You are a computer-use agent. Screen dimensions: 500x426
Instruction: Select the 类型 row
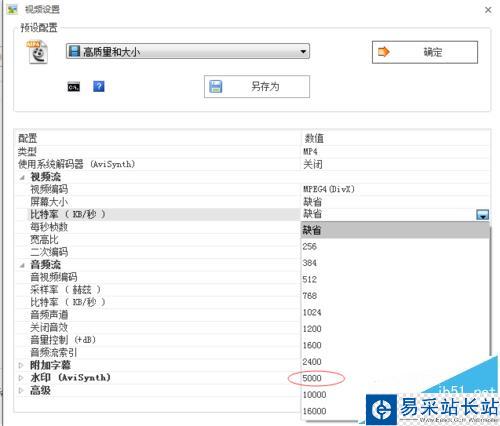coord(253,152)
